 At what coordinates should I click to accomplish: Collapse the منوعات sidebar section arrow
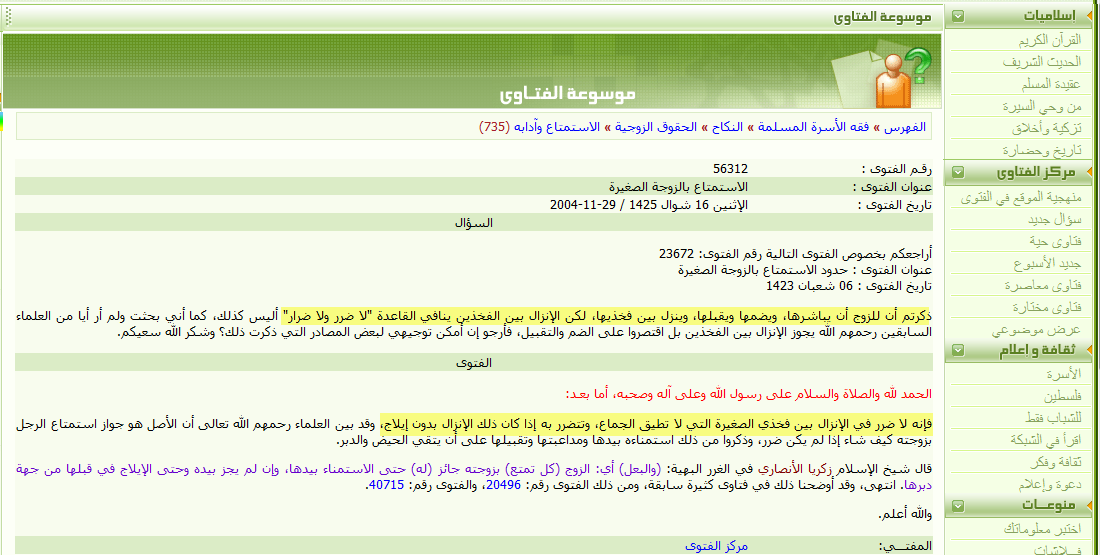click(958, 506)
